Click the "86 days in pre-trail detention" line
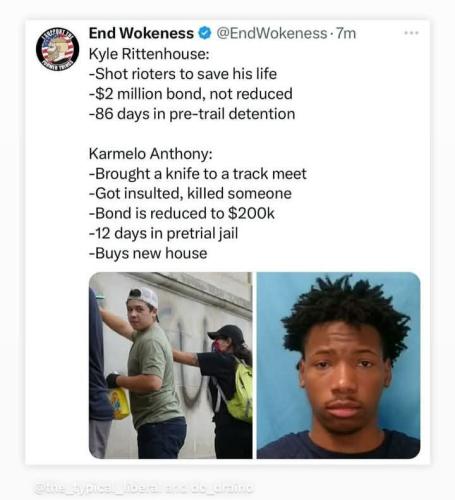 click(x=192, y=114)
